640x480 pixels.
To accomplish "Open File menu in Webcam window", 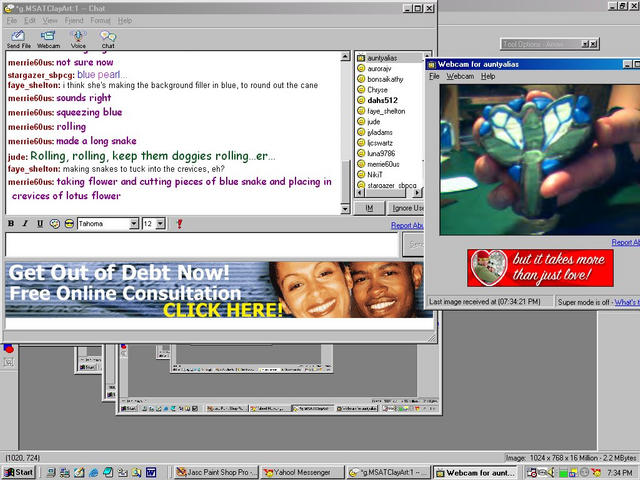I will point(434,76).
